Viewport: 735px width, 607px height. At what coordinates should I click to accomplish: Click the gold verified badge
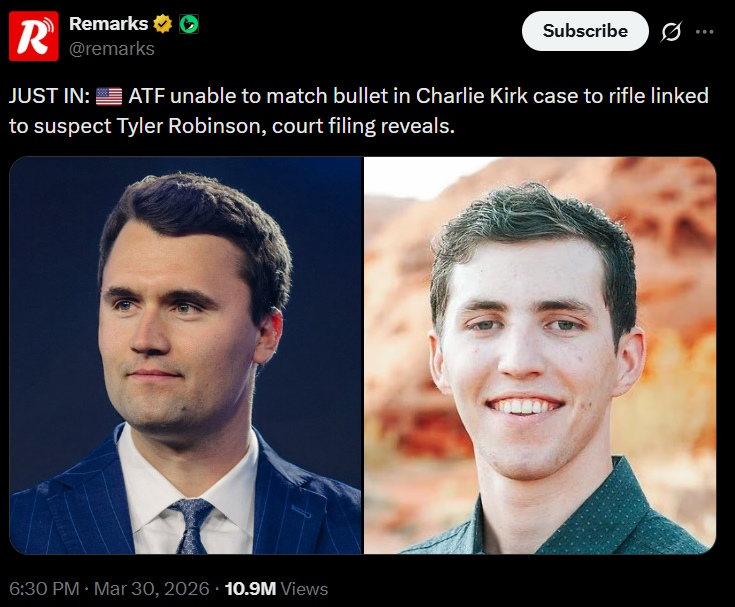pyautogui.click(x=164, y=23)
